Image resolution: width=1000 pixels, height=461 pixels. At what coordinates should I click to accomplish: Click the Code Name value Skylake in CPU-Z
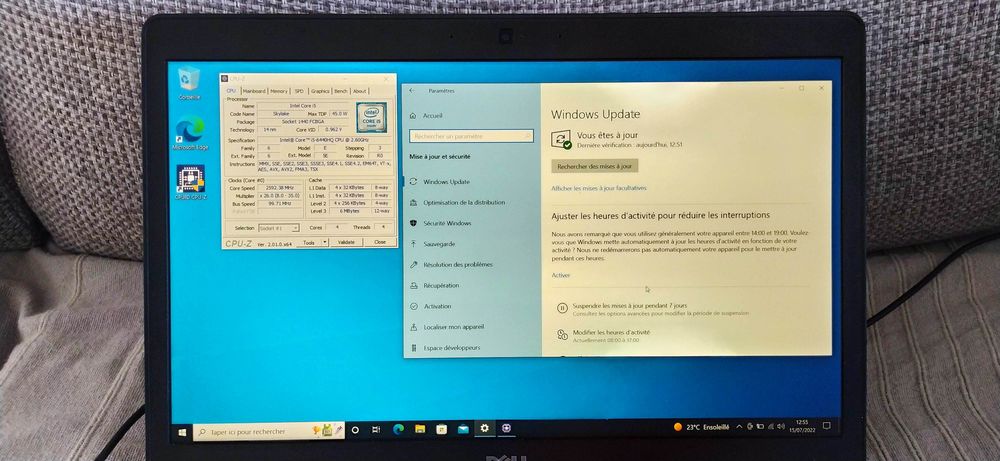[281, 113]
